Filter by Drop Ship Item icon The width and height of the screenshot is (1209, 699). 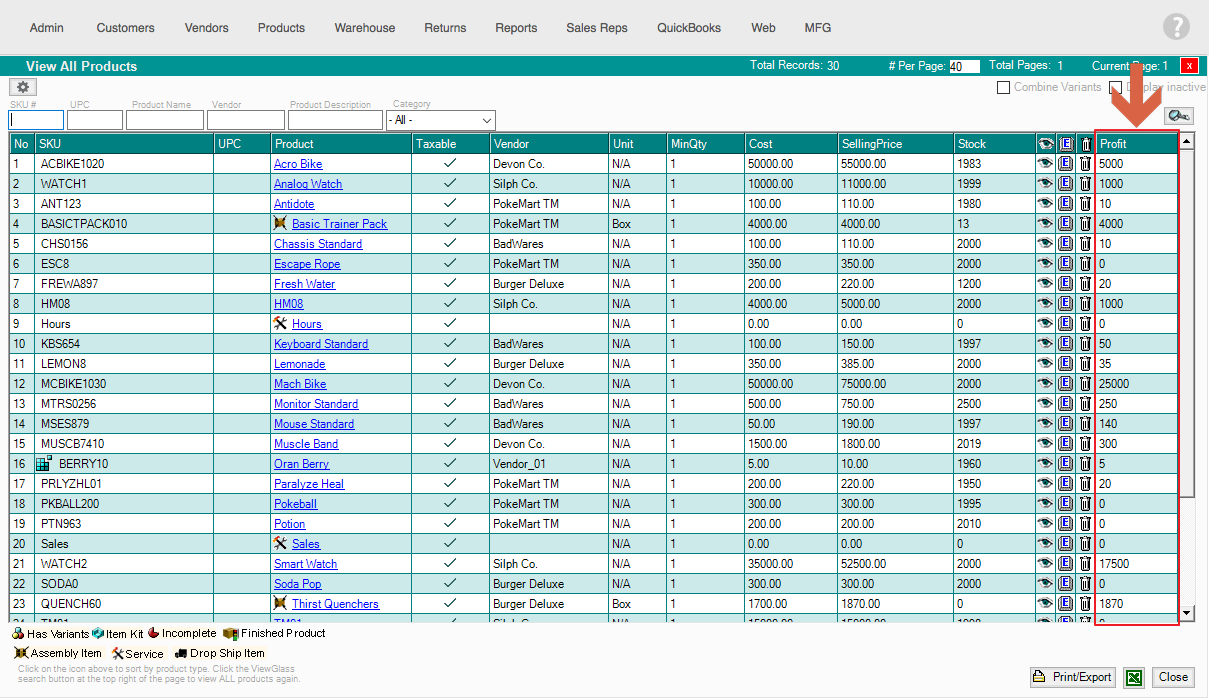click(x=181, y=653)
